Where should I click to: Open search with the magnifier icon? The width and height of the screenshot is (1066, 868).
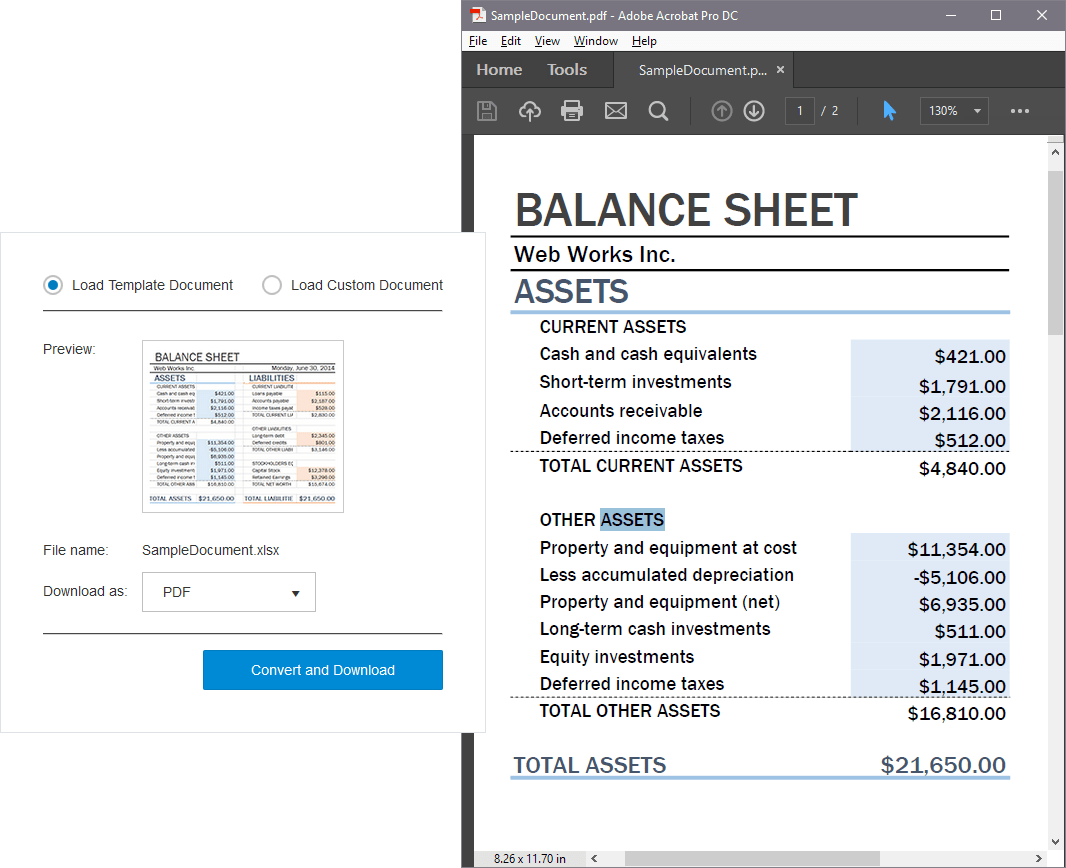658,111
